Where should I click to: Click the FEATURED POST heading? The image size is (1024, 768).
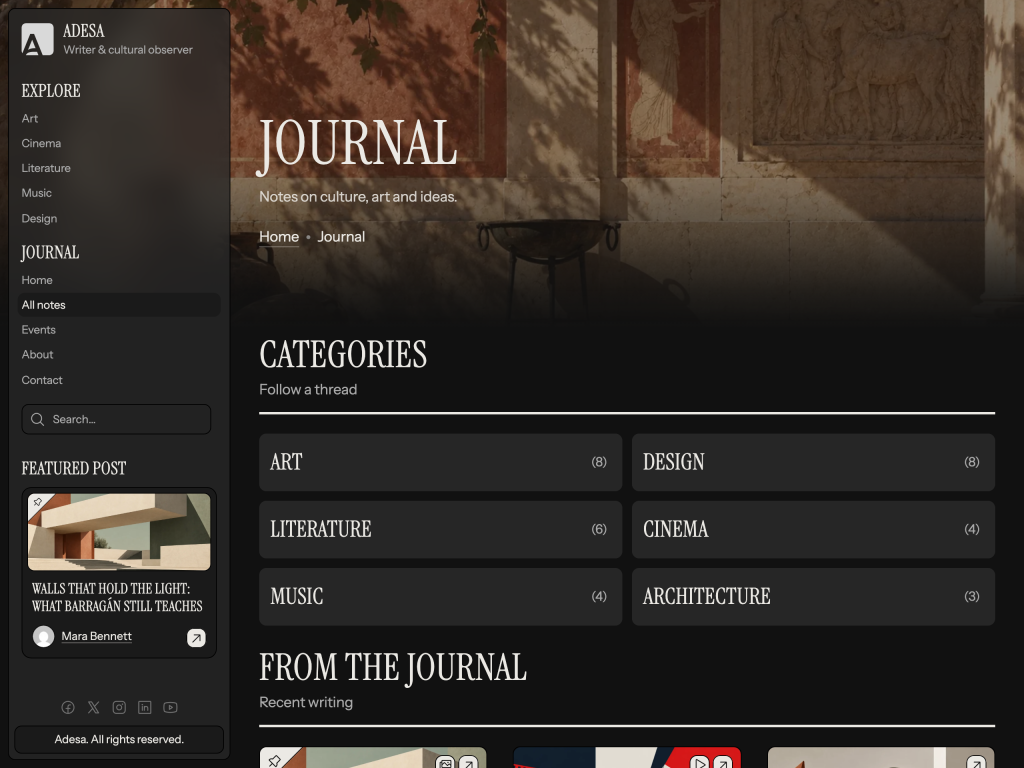coord(74,468)
